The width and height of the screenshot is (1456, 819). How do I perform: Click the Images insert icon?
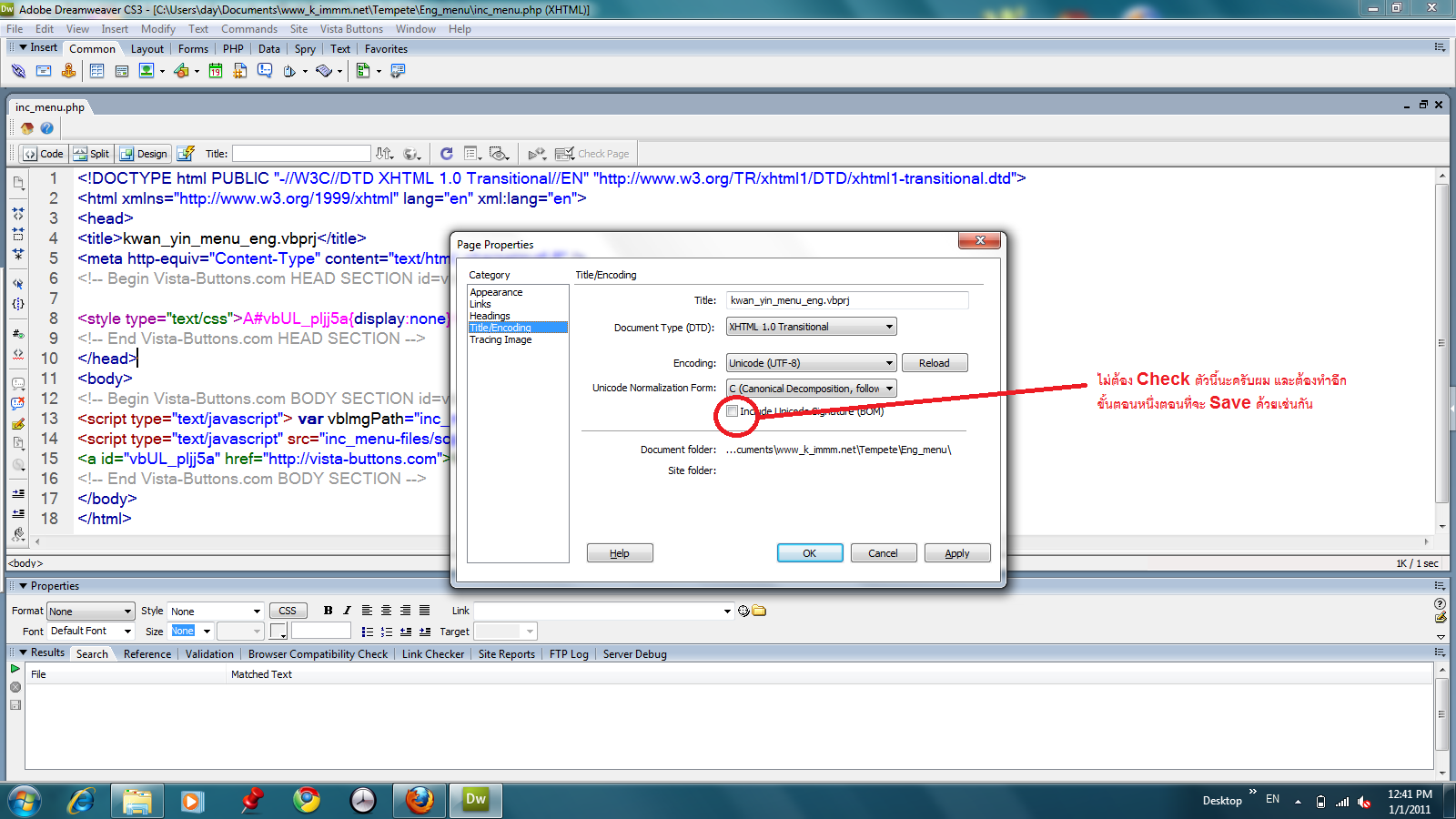pos(147,71)
